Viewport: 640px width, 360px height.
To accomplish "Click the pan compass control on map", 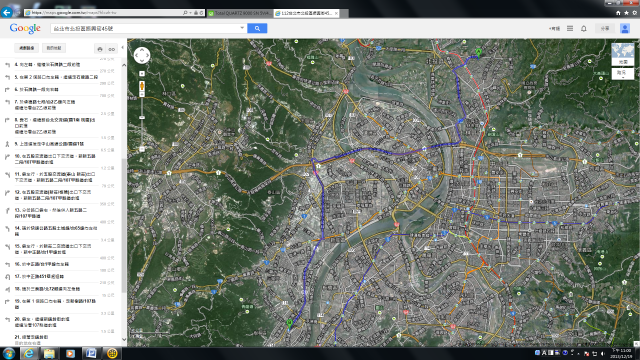I will pyautogui.click(x=142, y=55).
